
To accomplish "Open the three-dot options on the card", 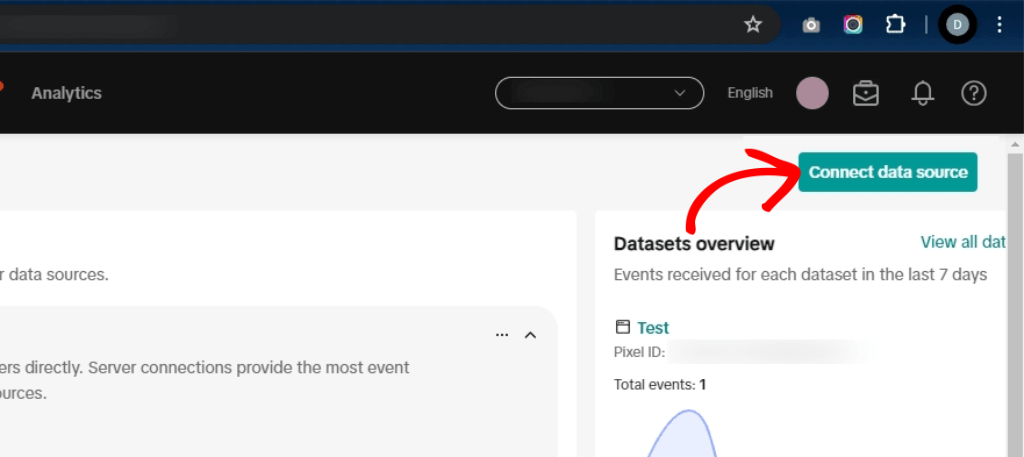I will tap(502, 335).
